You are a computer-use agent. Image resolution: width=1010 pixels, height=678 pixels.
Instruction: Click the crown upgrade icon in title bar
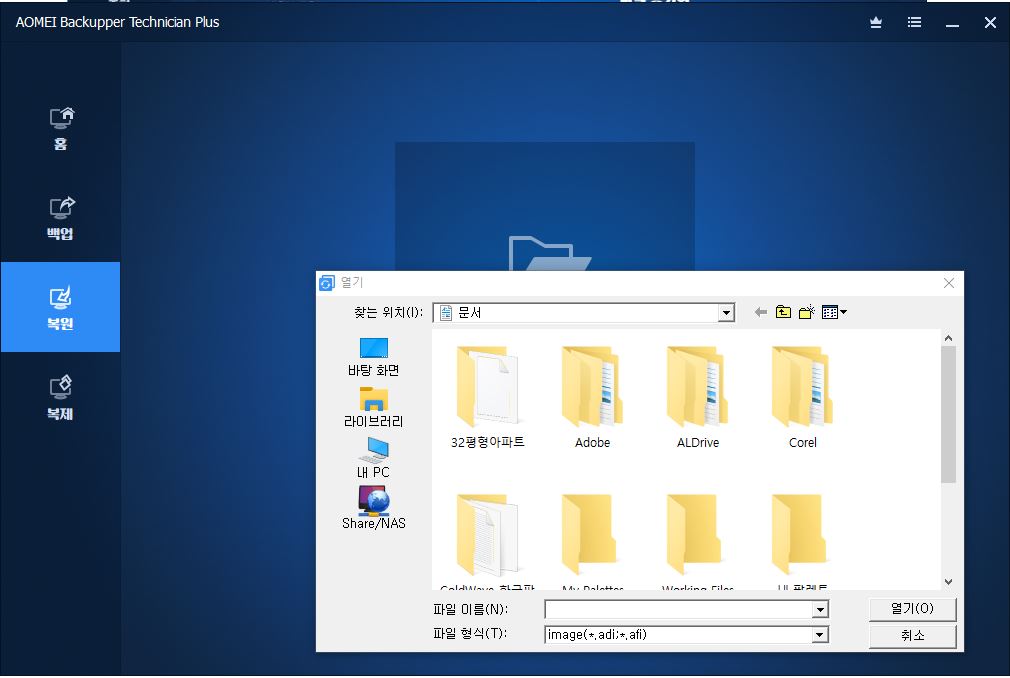coord(875,23)
